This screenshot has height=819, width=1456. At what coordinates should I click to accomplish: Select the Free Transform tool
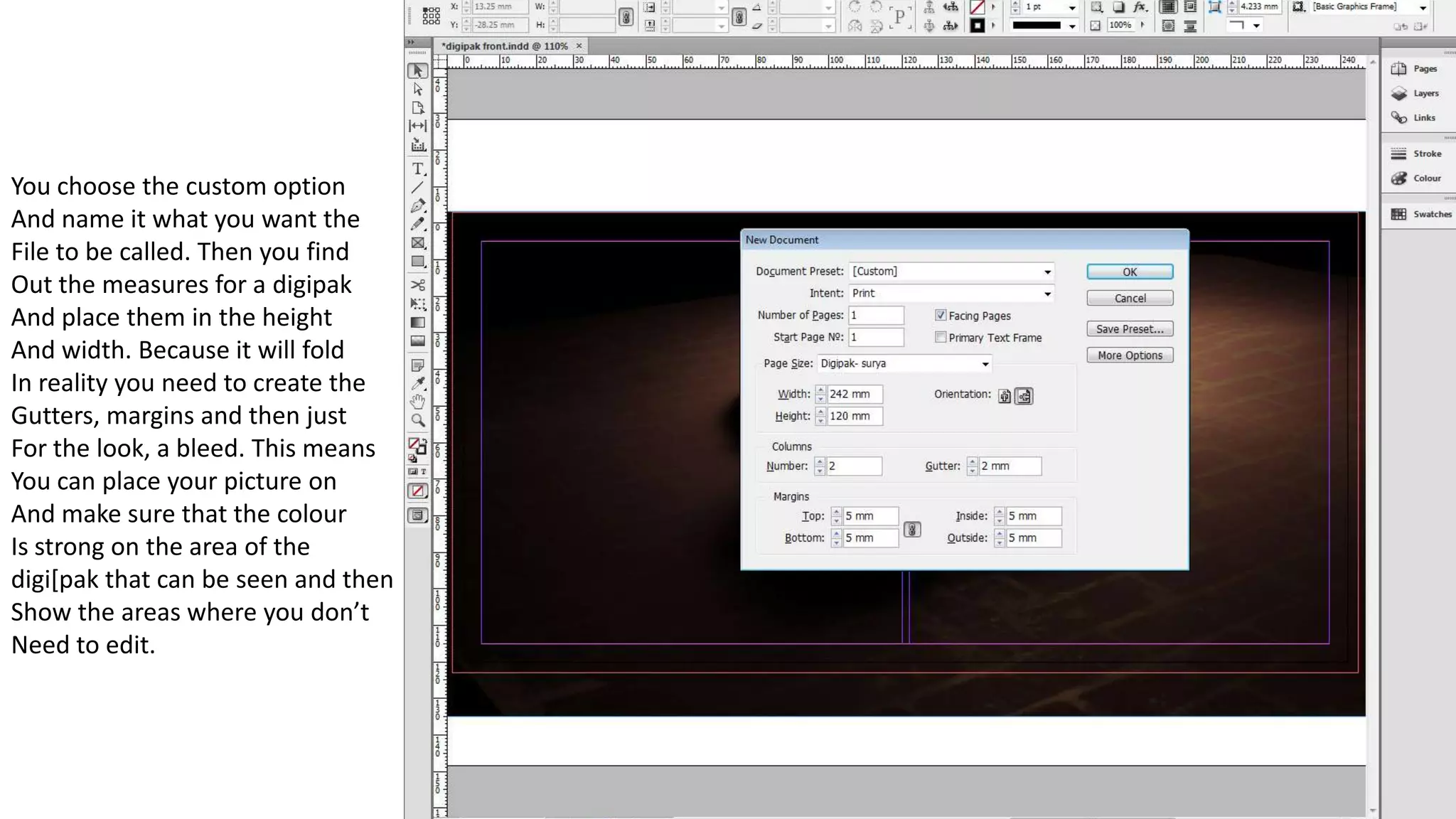pyautogui.click(x=418, y=304)
